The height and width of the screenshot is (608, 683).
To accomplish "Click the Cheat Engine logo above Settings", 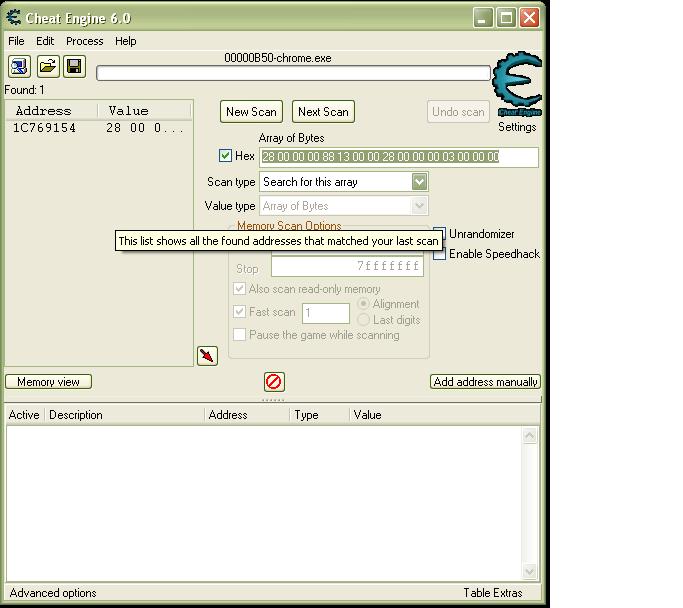I will point(517,83).
